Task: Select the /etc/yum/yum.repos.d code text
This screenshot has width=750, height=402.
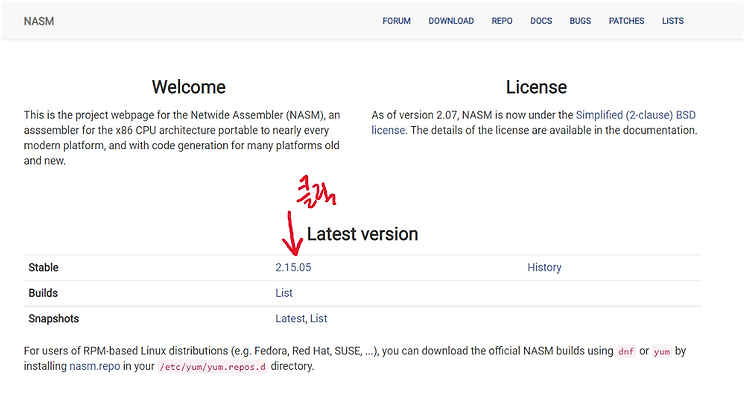Action: pos(212,367)
